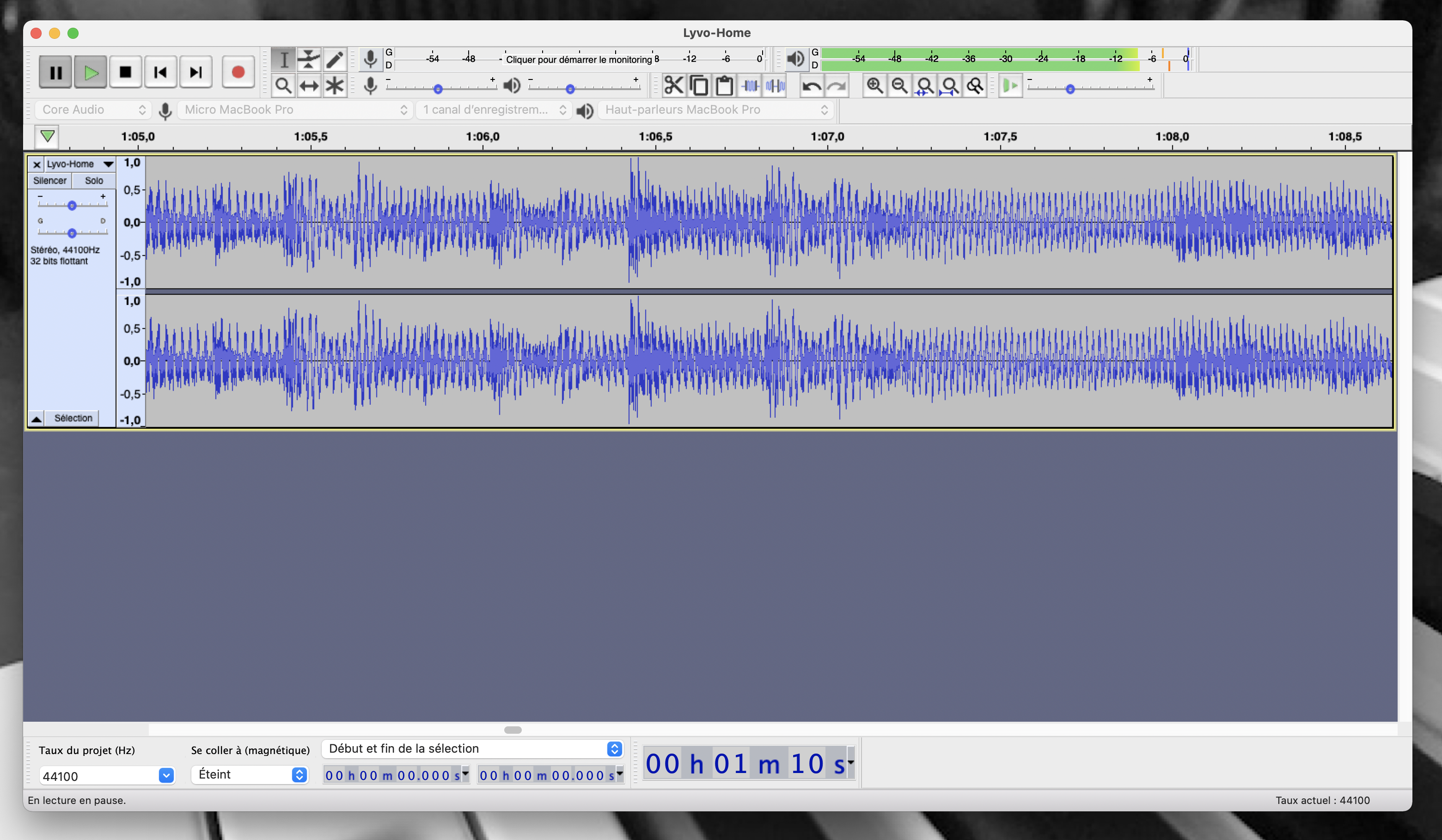Adjust the track pan G/D slider

[x=72, y=232]
